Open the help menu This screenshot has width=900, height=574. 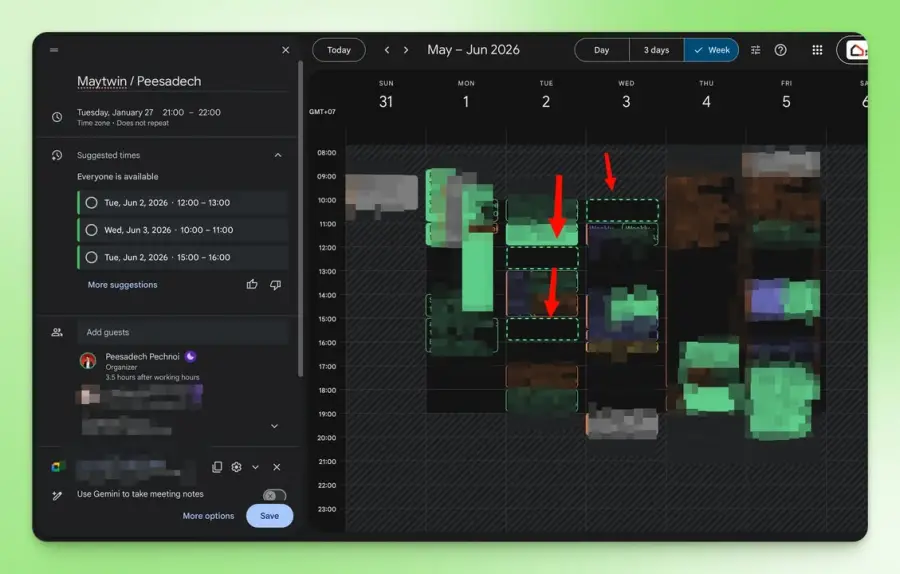click(x=781, y=50)
